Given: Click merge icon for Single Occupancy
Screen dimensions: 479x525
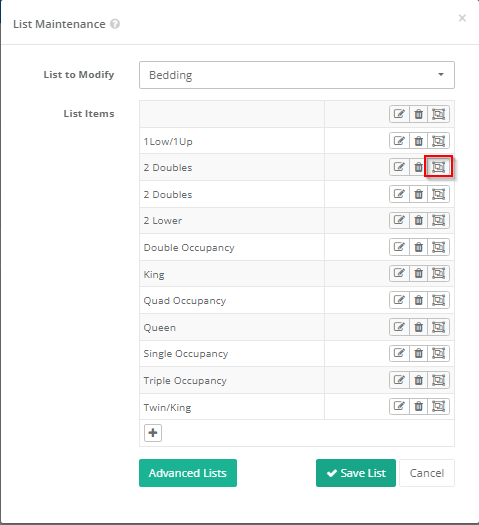Looking at the screenshot, I should [438, 353].
